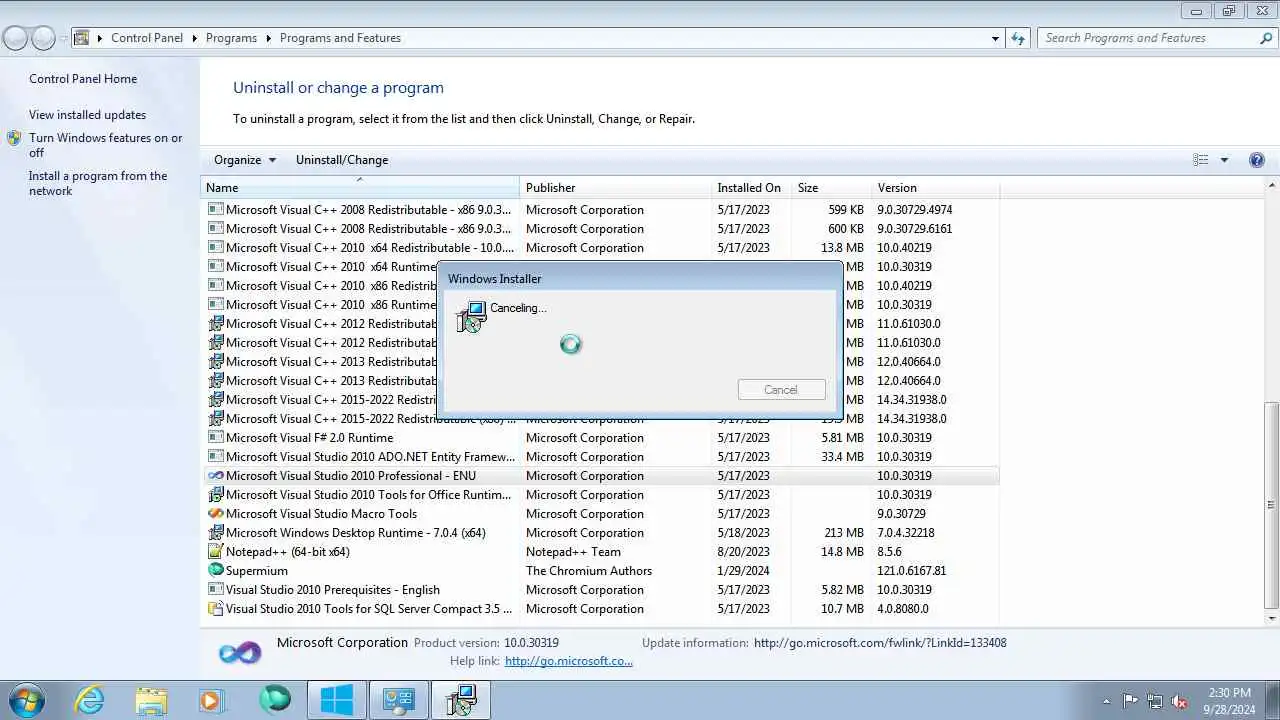The width and height of the screenshot is (1280, 720).
Task: Select Microsoft Visual F# 2.0 Runtime row
Action: point(600,438)
